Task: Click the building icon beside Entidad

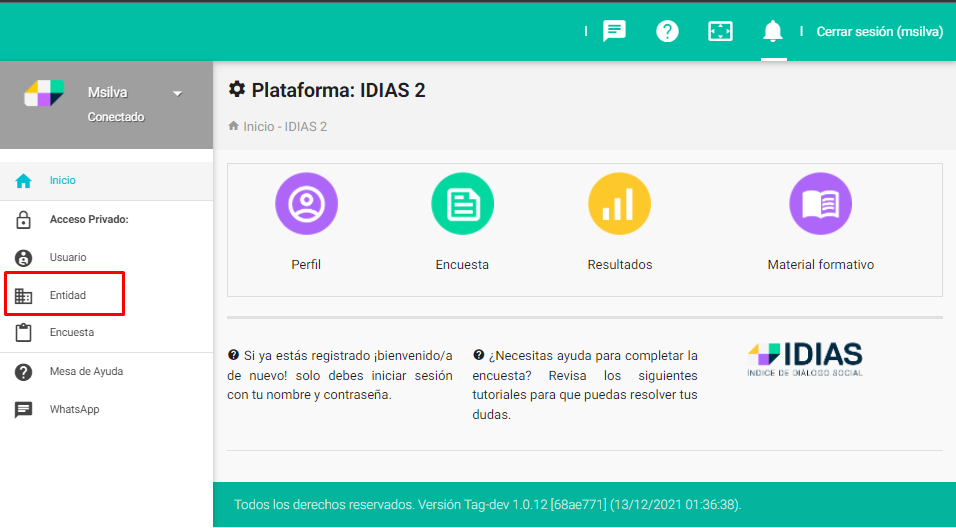Action: point(23,296)
